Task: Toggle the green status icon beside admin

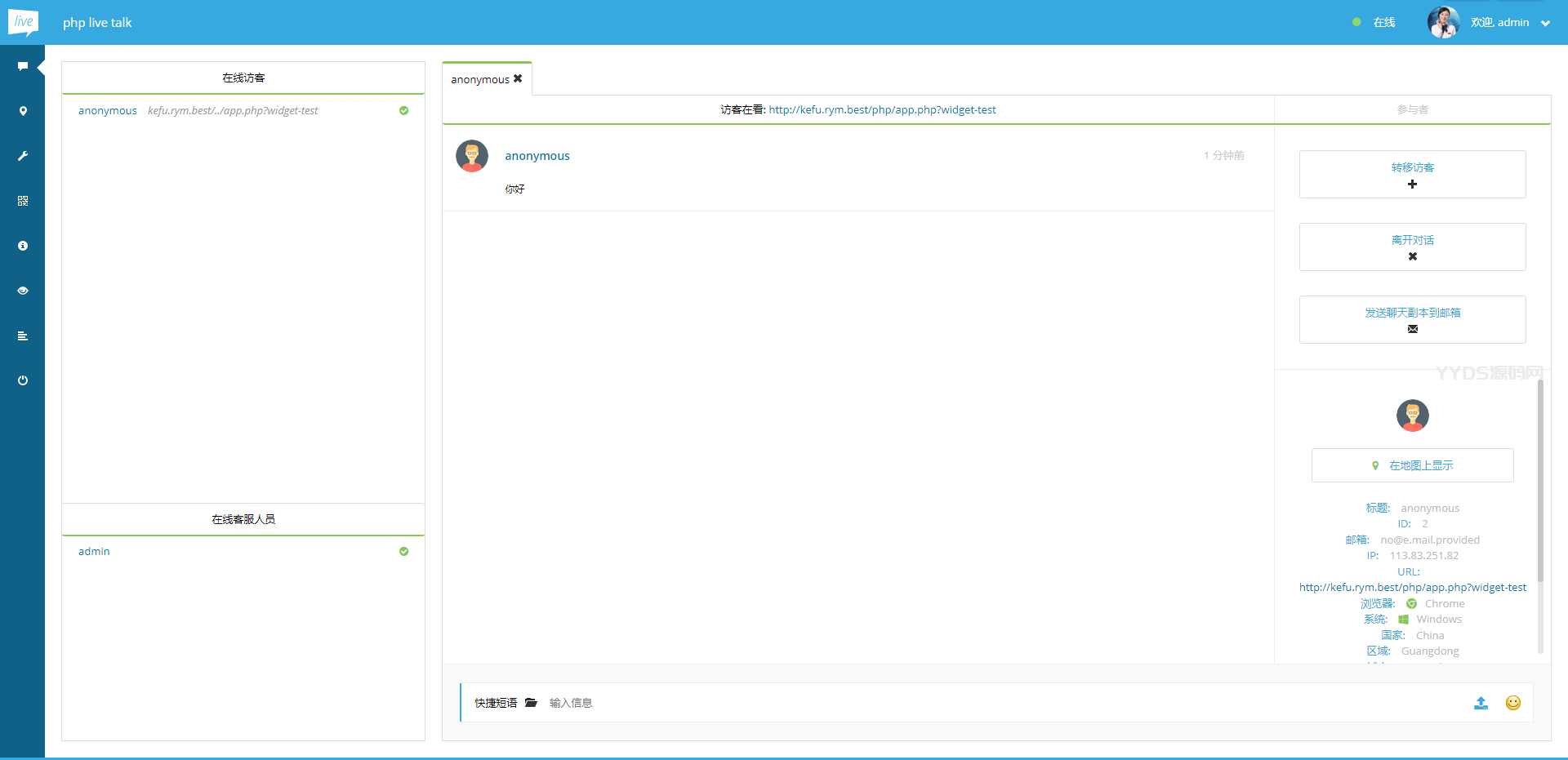Action: tap(403, 552)
